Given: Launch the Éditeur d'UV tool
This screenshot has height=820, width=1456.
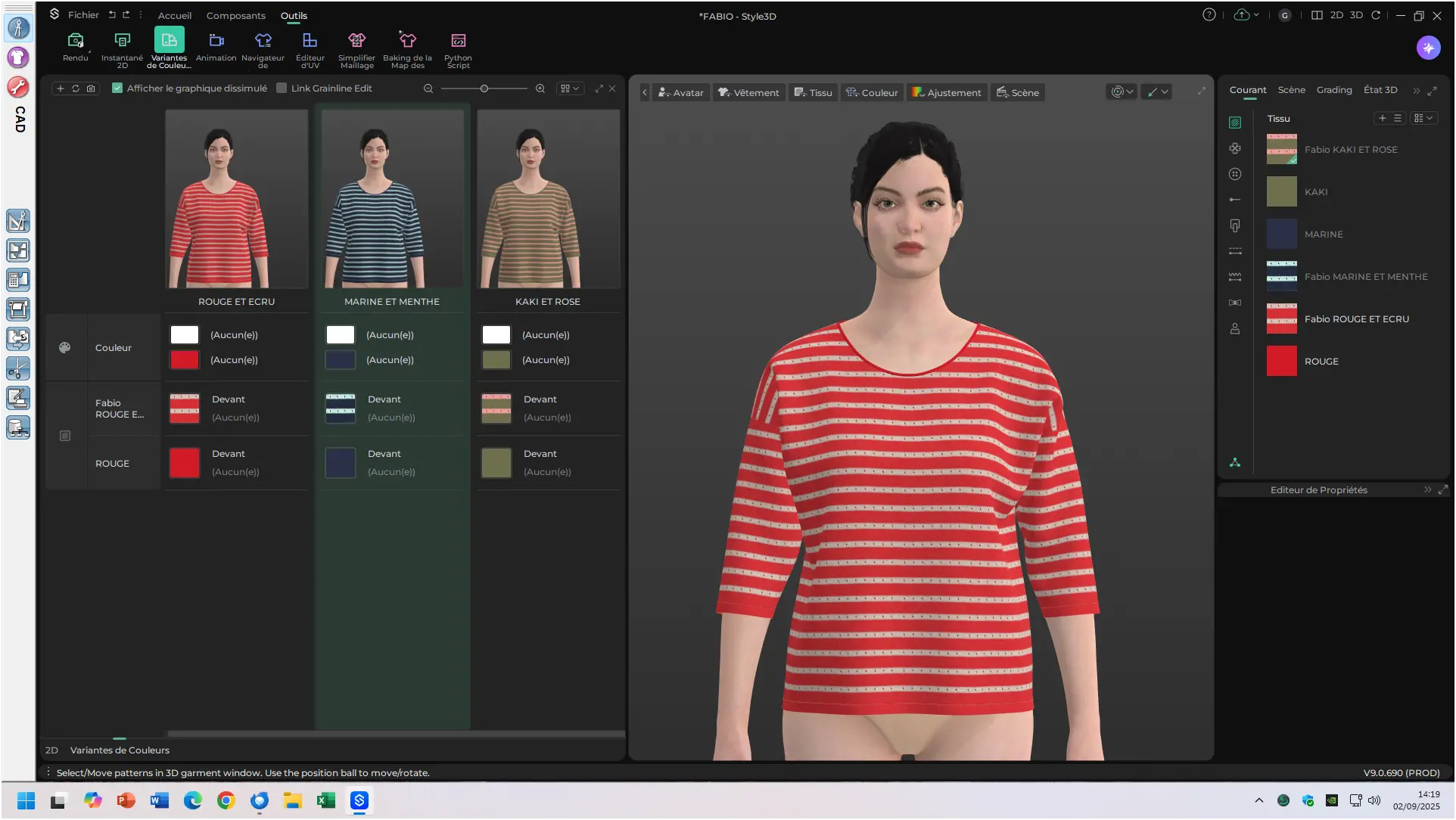Looking at the screenshot, I should pos(310,41).
